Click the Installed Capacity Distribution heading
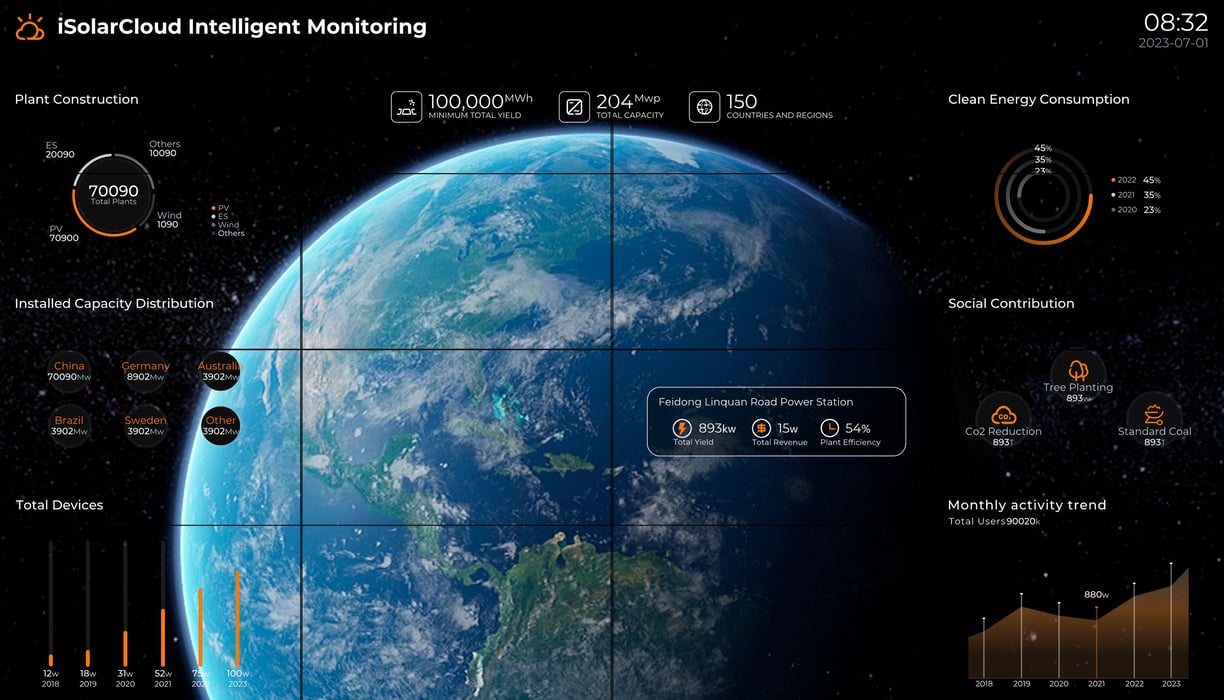This screenshot has height=700, width=1224. 114,303
